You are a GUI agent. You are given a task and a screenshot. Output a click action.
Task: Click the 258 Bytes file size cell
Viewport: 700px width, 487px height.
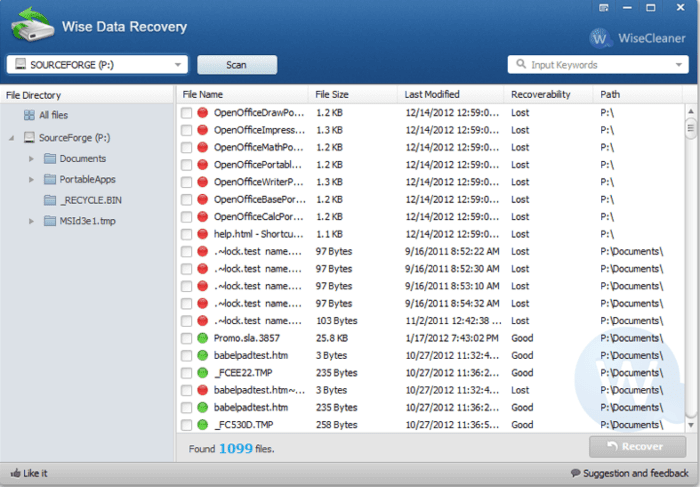coord(337,425)
